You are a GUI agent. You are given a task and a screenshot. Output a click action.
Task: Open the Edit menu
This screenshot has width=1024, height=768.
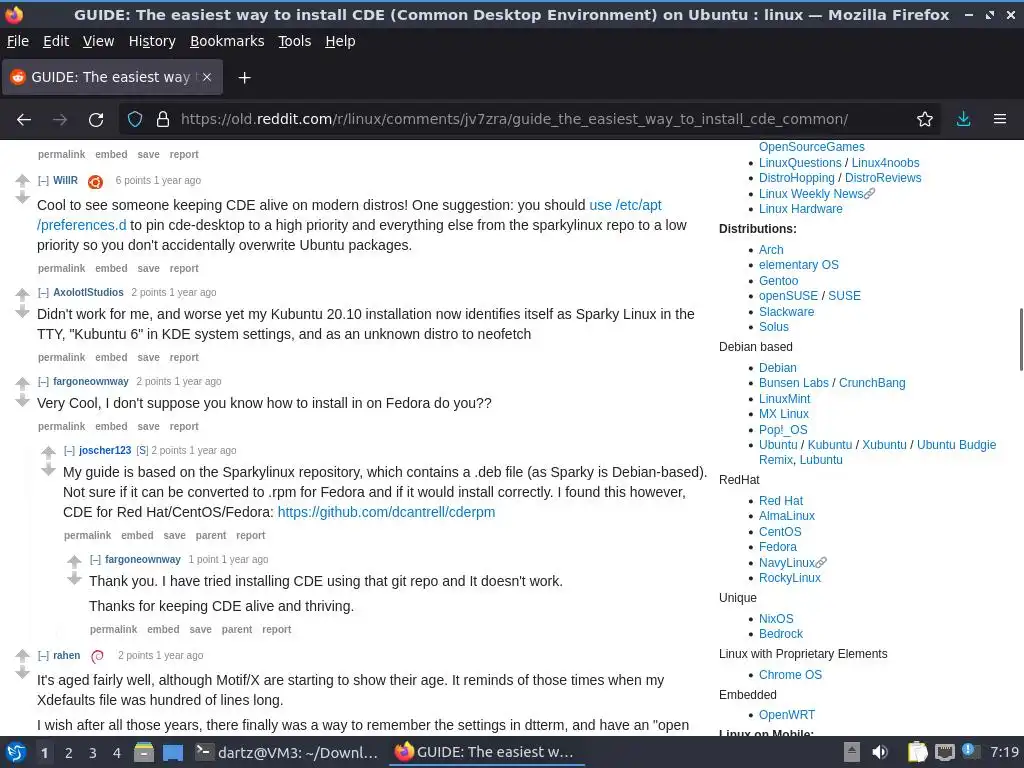pyautogui.click(x=56, y=41)
